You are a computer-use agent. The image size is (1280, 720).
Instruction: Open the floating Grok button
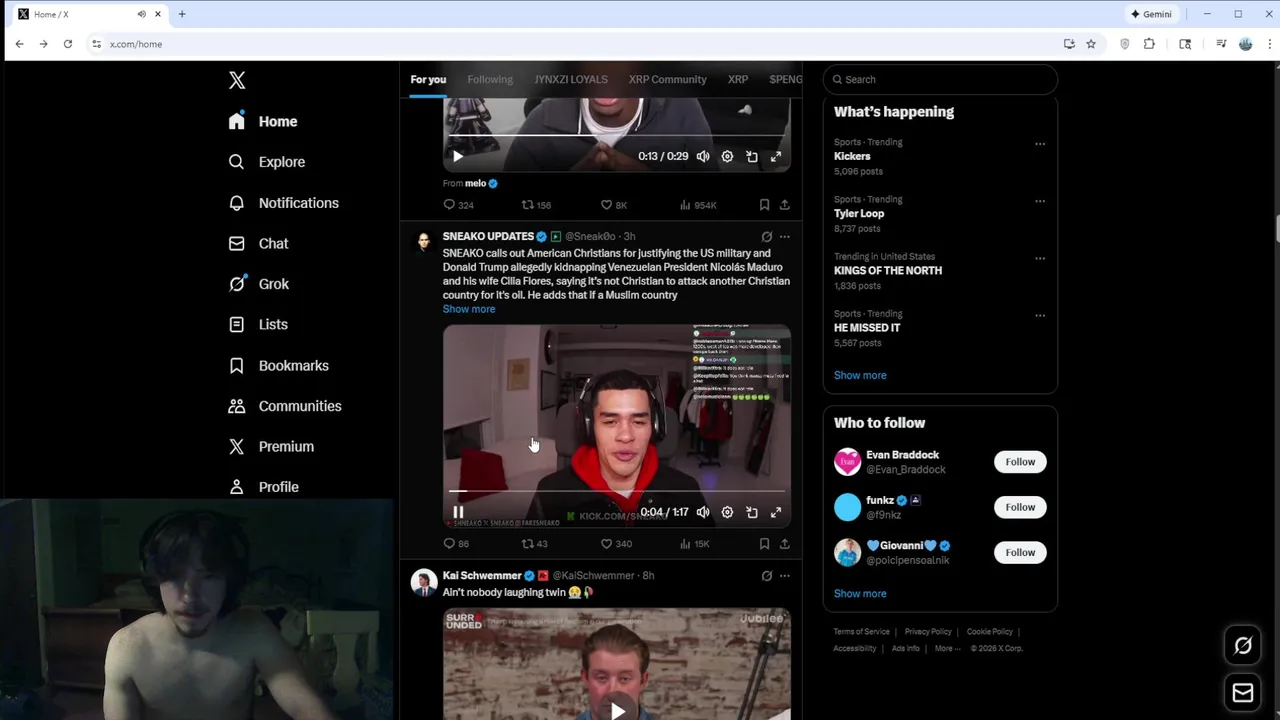1243,646
